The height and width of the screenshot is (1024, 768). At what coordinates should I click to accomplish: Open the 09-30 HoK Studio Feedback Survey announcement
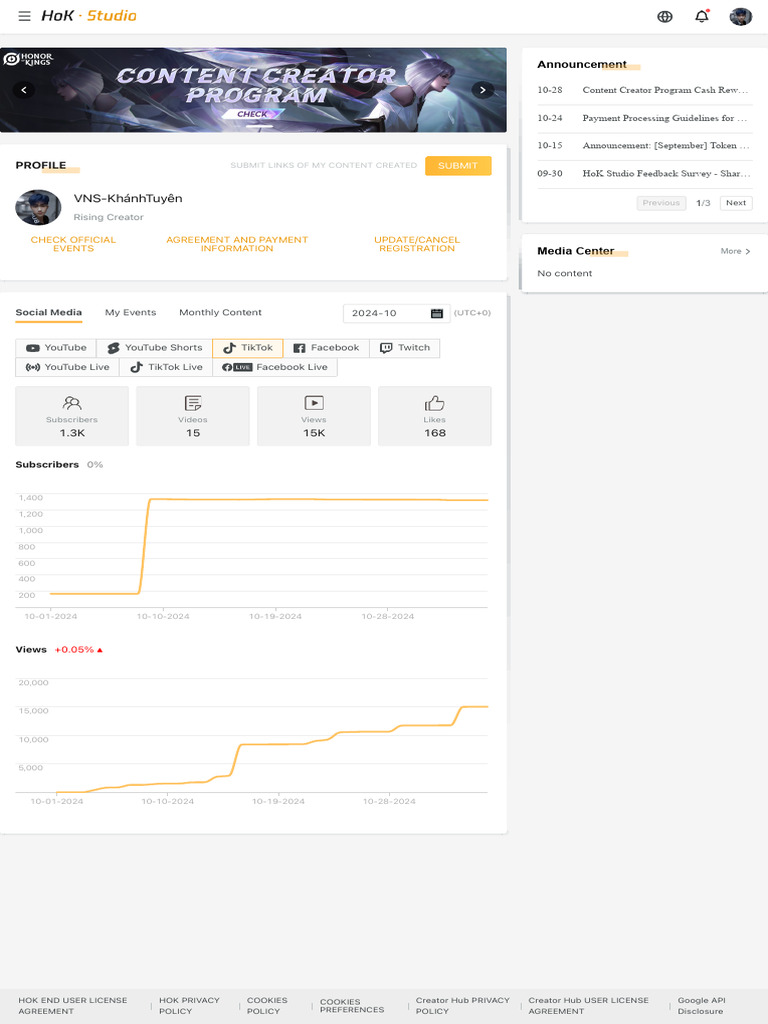coord(645,174)
